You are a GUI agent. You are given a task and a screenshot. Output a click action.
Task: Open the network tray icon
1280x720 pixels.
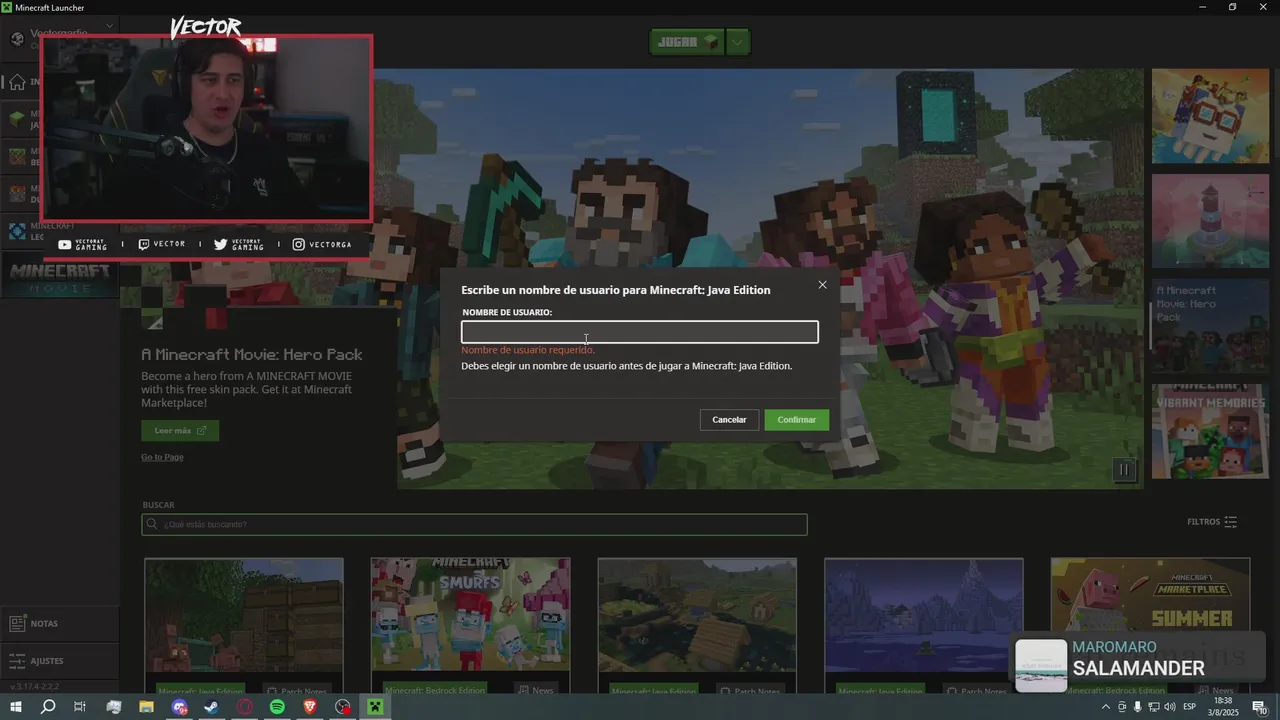click(1154, 707)
